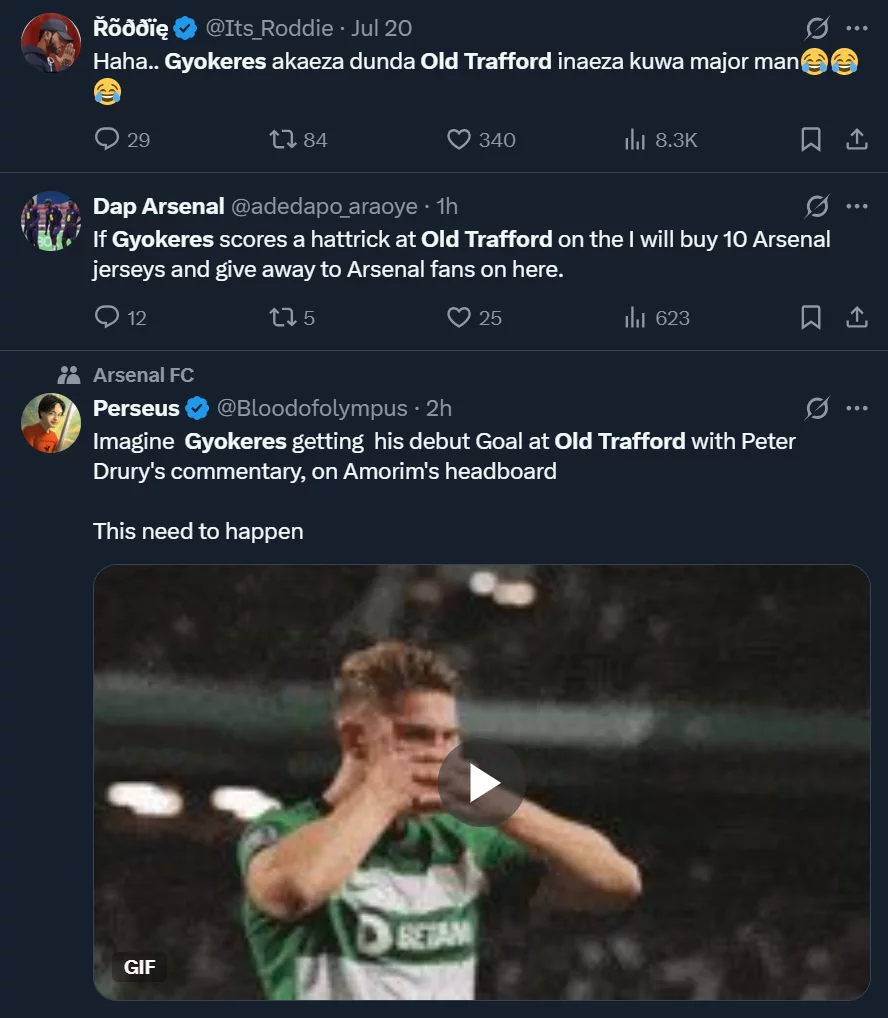Share Dap Arsenal's tweet
This screenshot has height=1018, width=888.
(857, 318)
